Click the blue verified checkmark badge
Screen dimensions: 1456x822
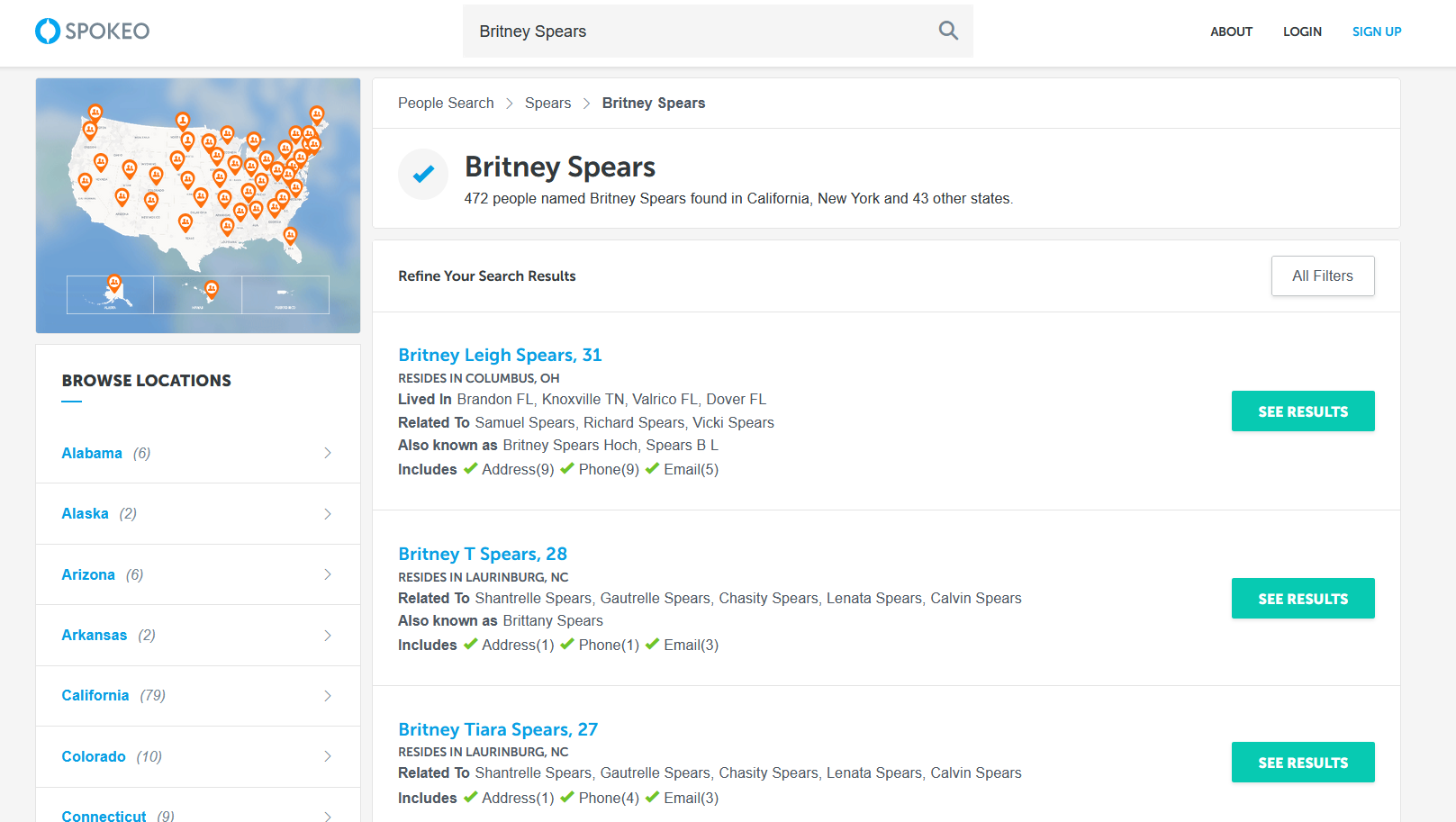423,174
